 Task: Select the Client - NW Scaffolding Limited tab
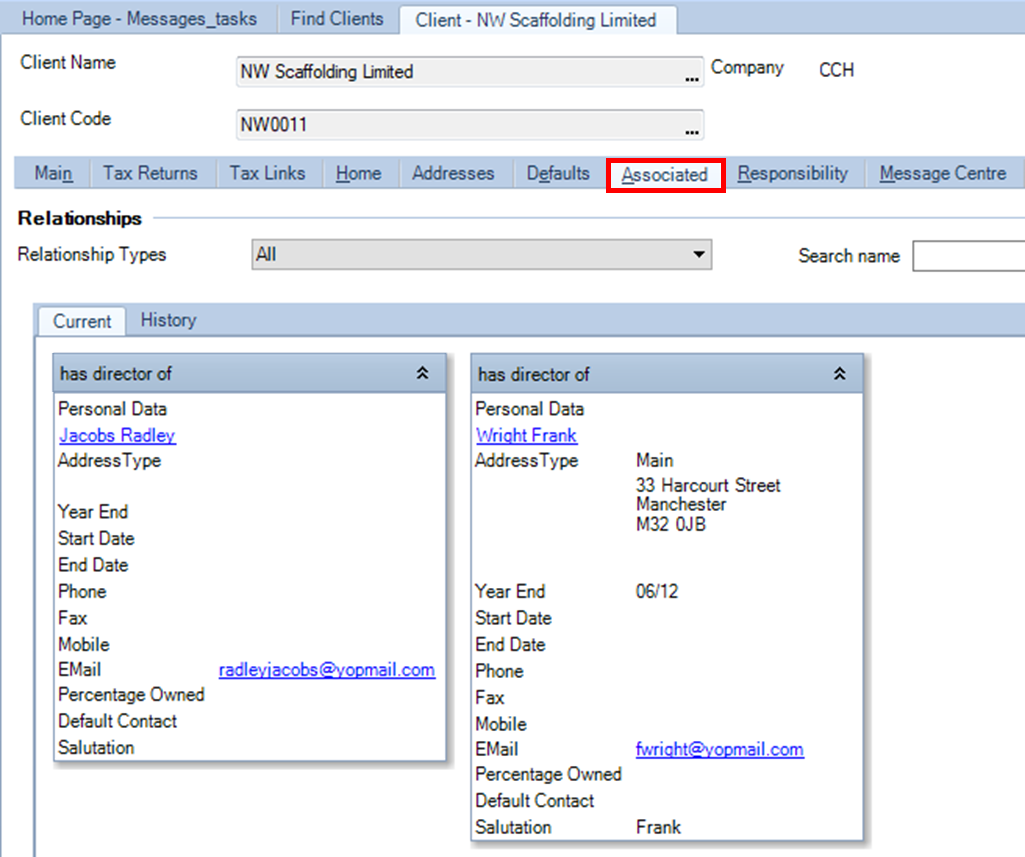pos(536,20)
